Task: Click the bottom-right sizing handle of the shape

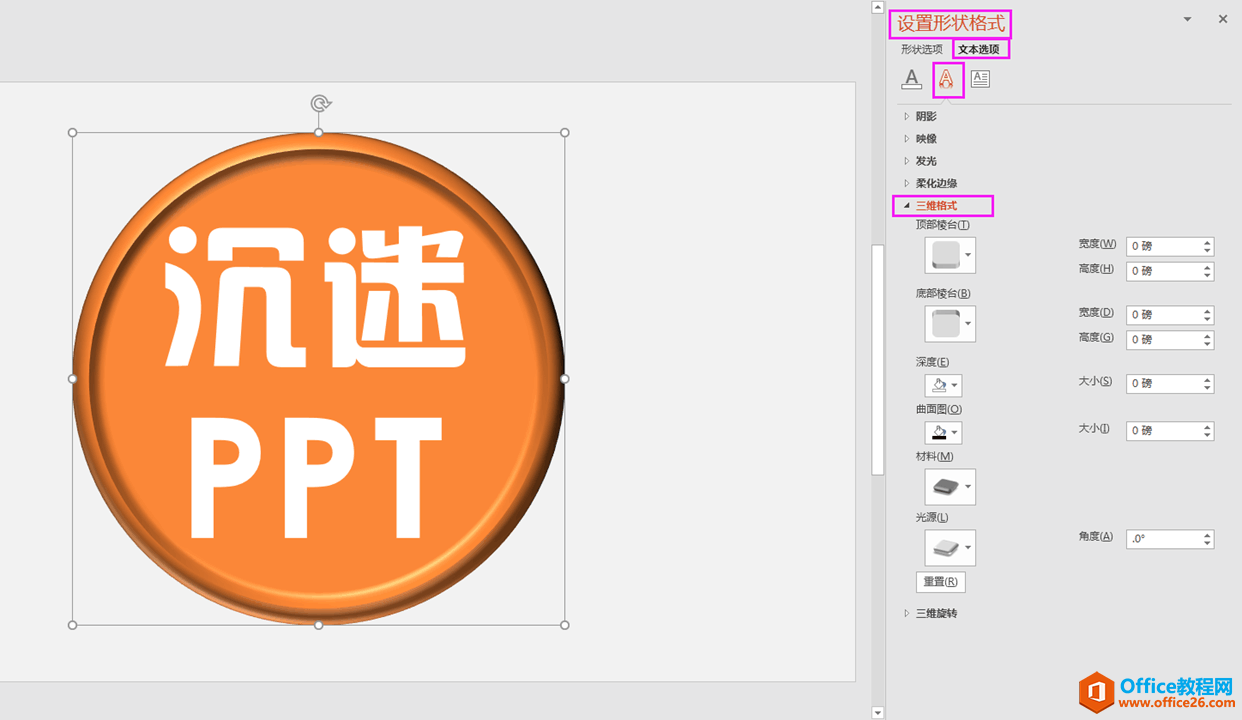Action: tap(565, 625)
